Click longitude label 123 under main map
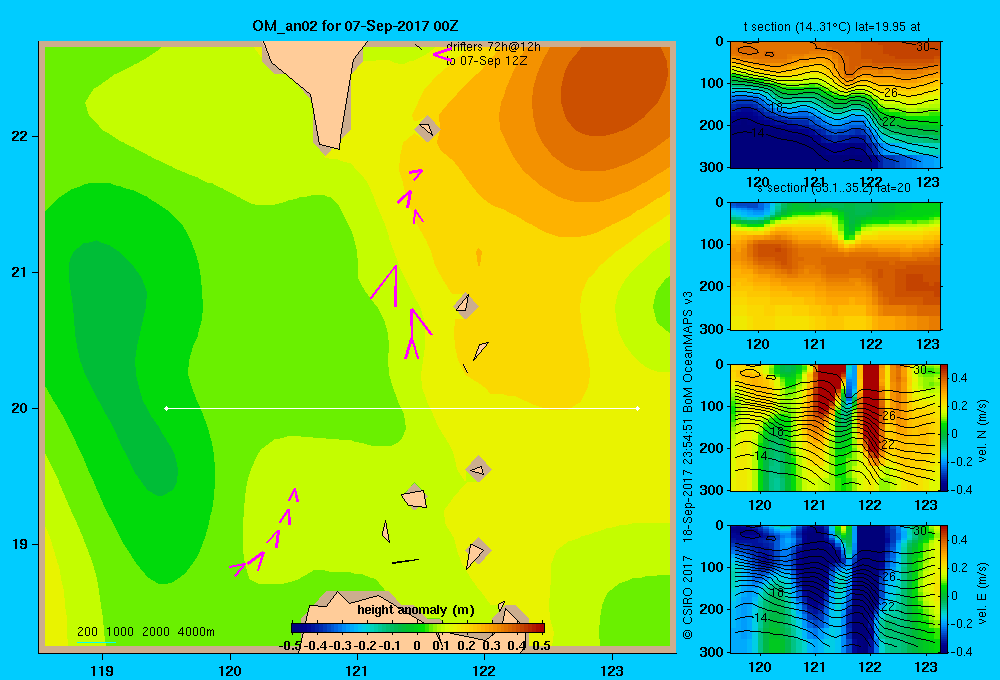 [612, 670]
